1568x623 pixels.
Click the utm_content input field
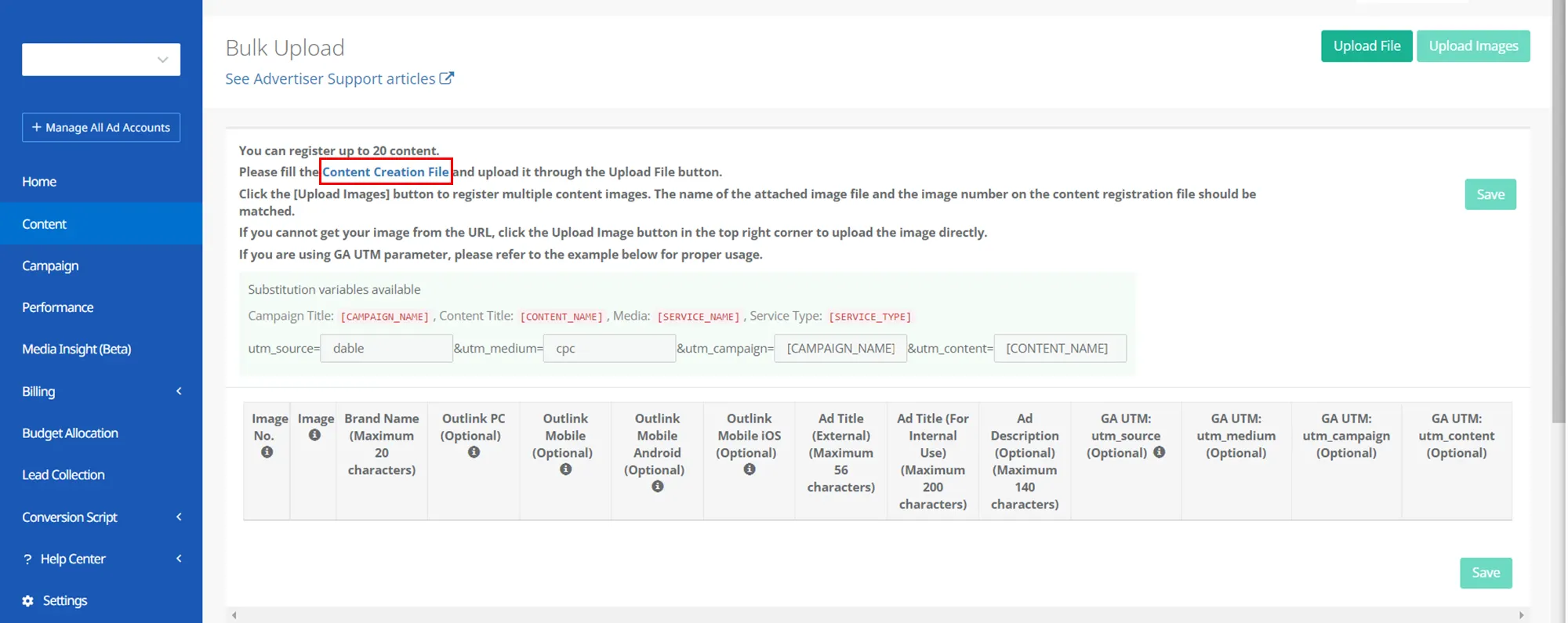(1060, 348)
